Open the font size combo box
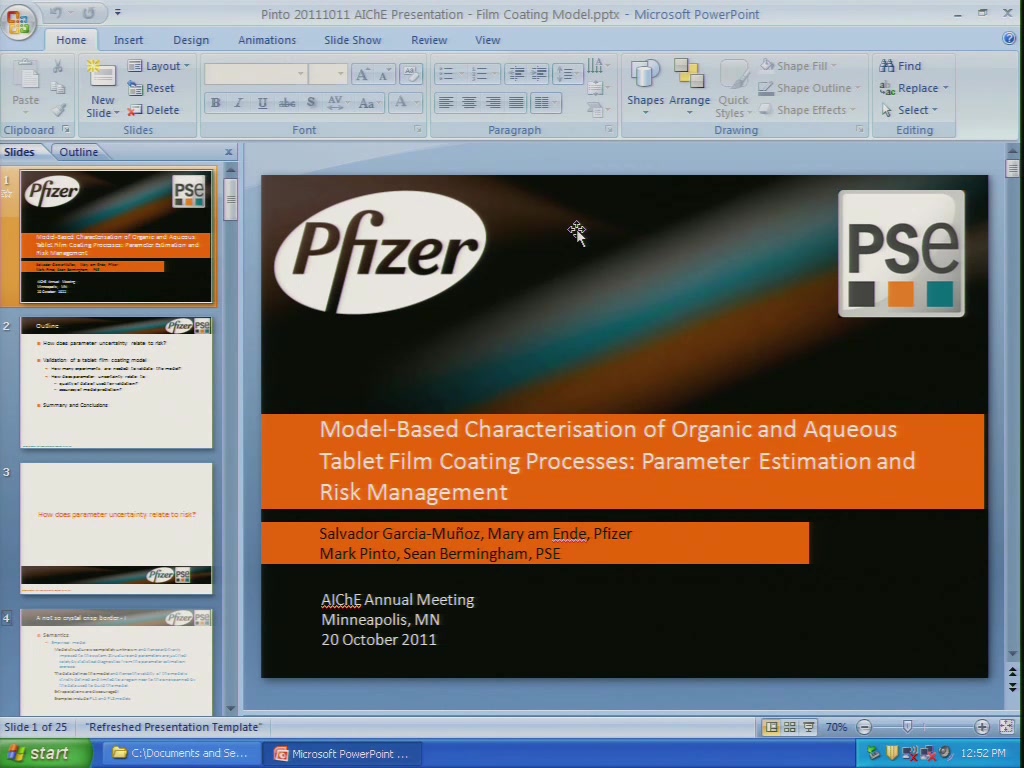The image size is (1024, 768). pyautogui.click(x=328, y=74)
